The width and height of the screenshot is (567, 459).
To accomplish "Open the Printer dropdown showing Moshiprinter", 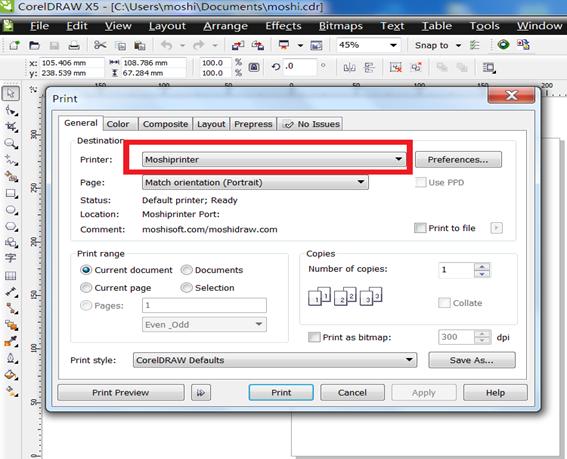I will [x=274, y=160].
